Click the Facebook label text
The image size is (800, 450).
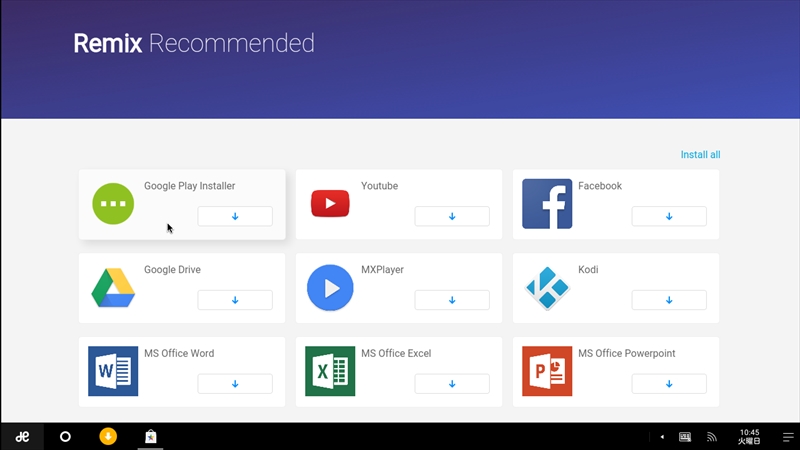[x=600, y=186]
